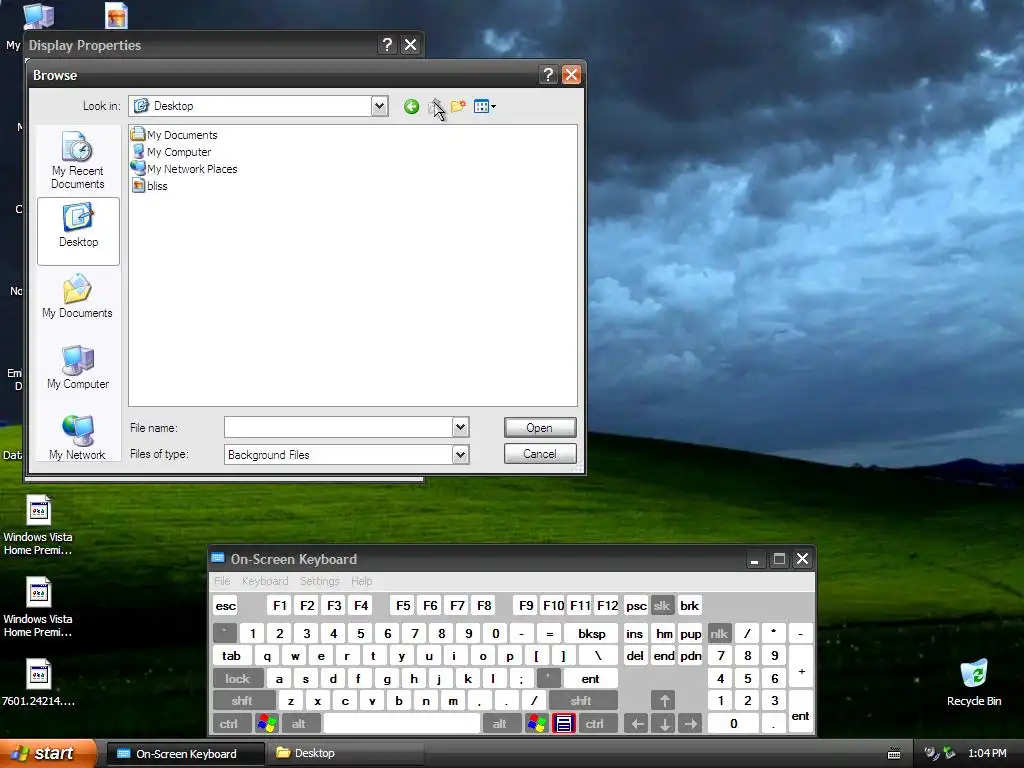The image size is (1024, 768).
Task: Click the Open button
Action: point(540,428)
